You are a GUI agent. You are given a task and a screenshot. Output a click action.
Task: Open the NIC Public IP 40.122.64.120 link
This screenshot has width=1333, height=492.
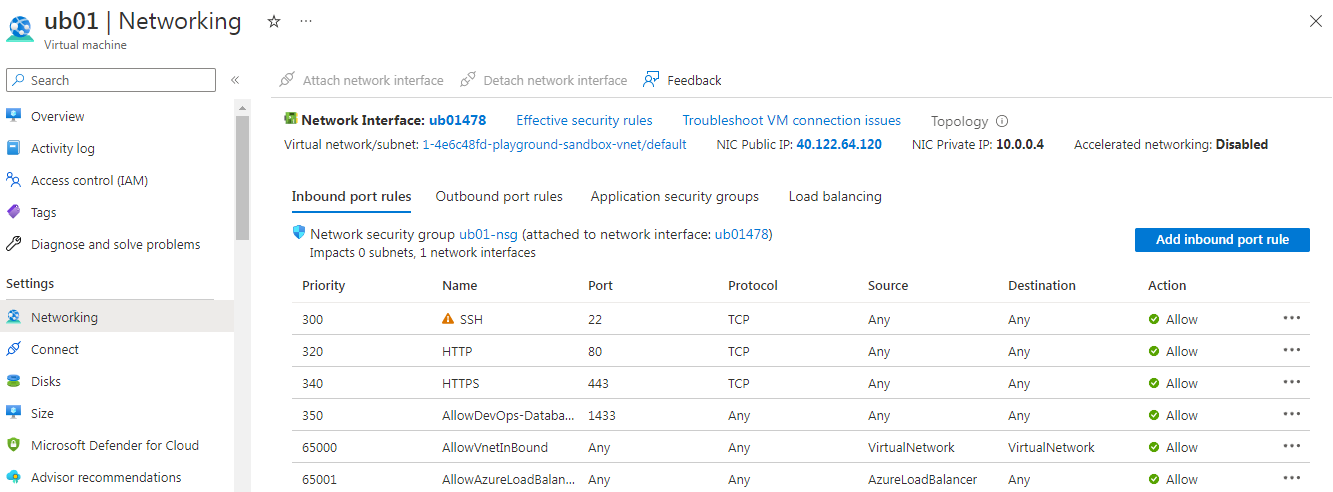(839, 144)
